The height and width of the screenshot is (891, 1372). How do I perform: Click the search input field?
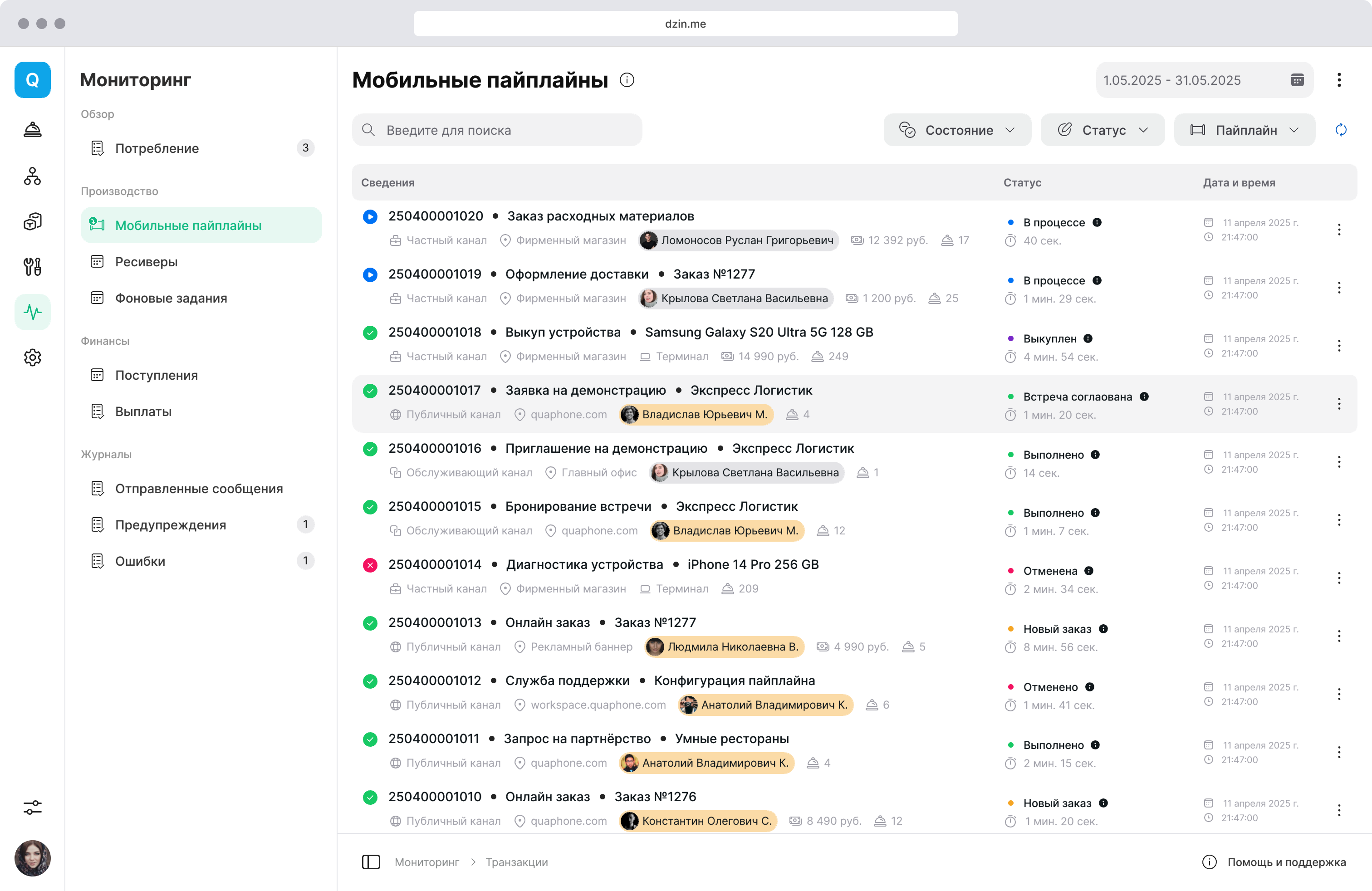click(x=498, y=130)
